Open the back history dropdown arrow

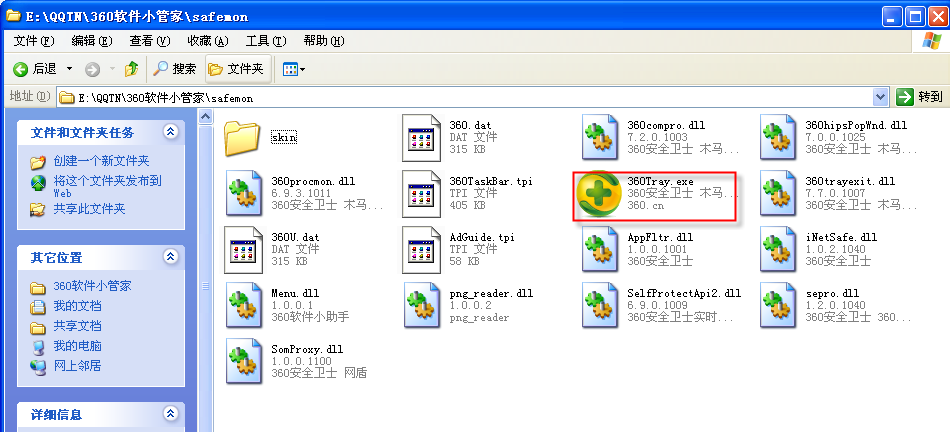tap(69, 69)
